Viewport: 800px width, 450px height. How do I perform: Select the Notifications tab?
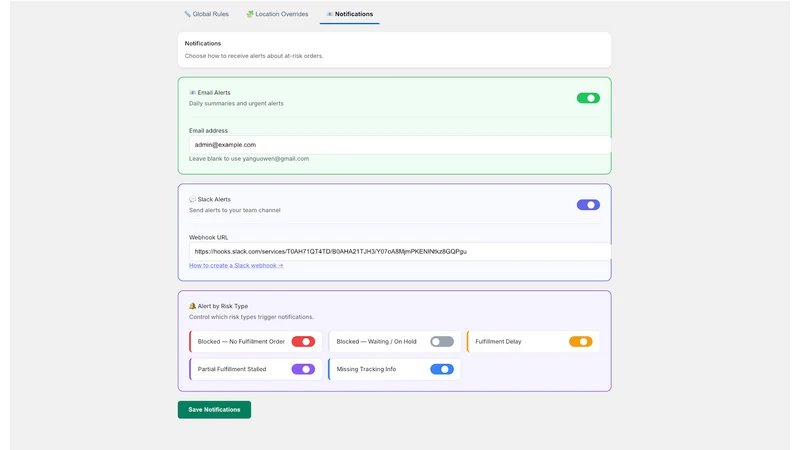point(349,14)
